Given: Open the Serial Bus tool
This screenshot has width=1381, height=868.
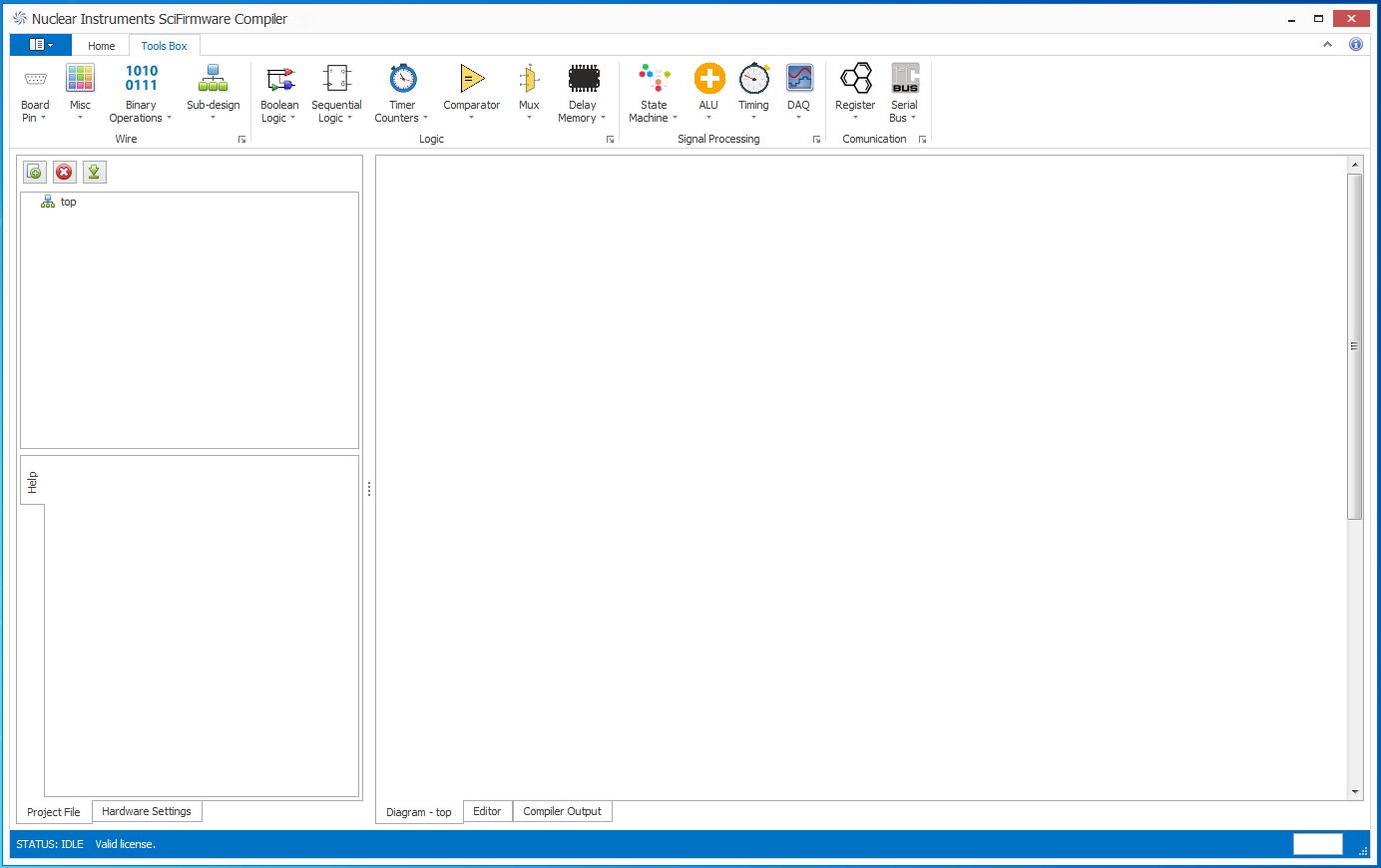Looking at the screenshot, I should point(904,94).
